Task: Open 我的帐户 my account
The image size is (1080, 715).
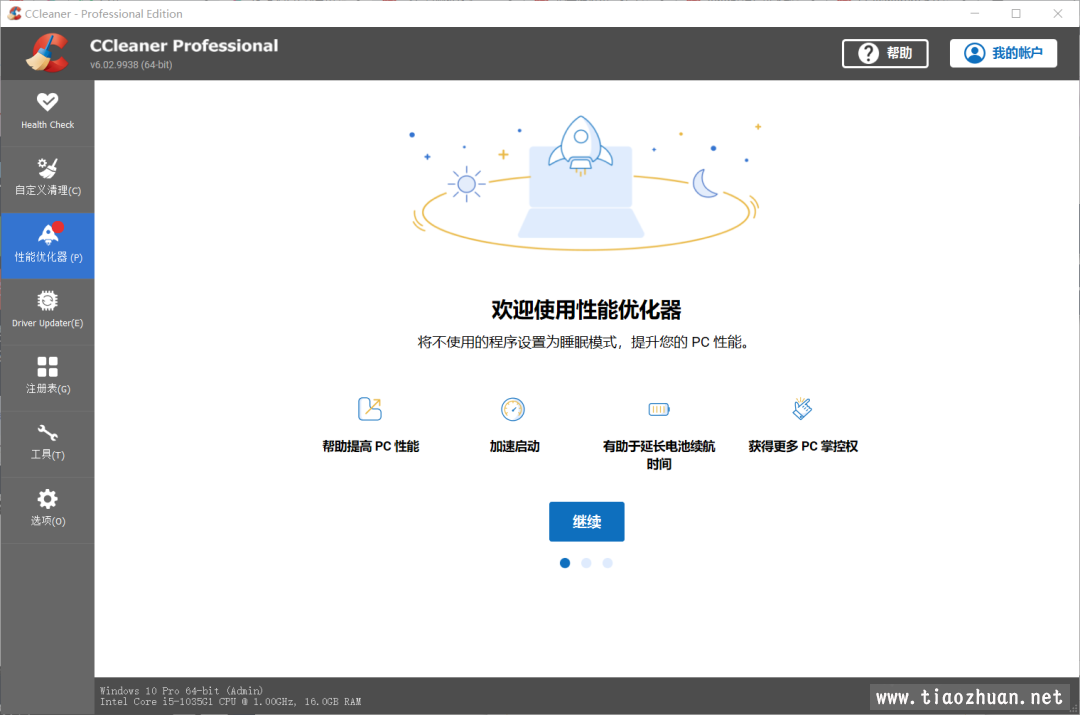Action: 1003,53
